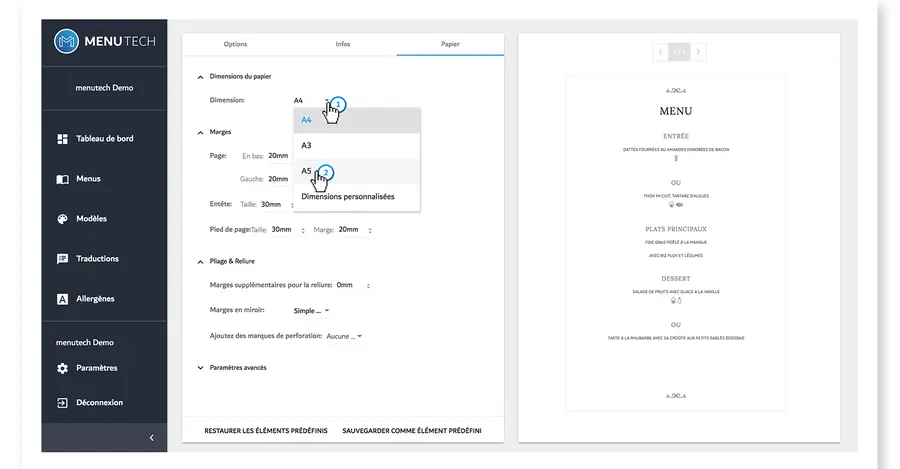900x469 pixels.
Task: Switch to the Options tab
Action: (235, 44)
